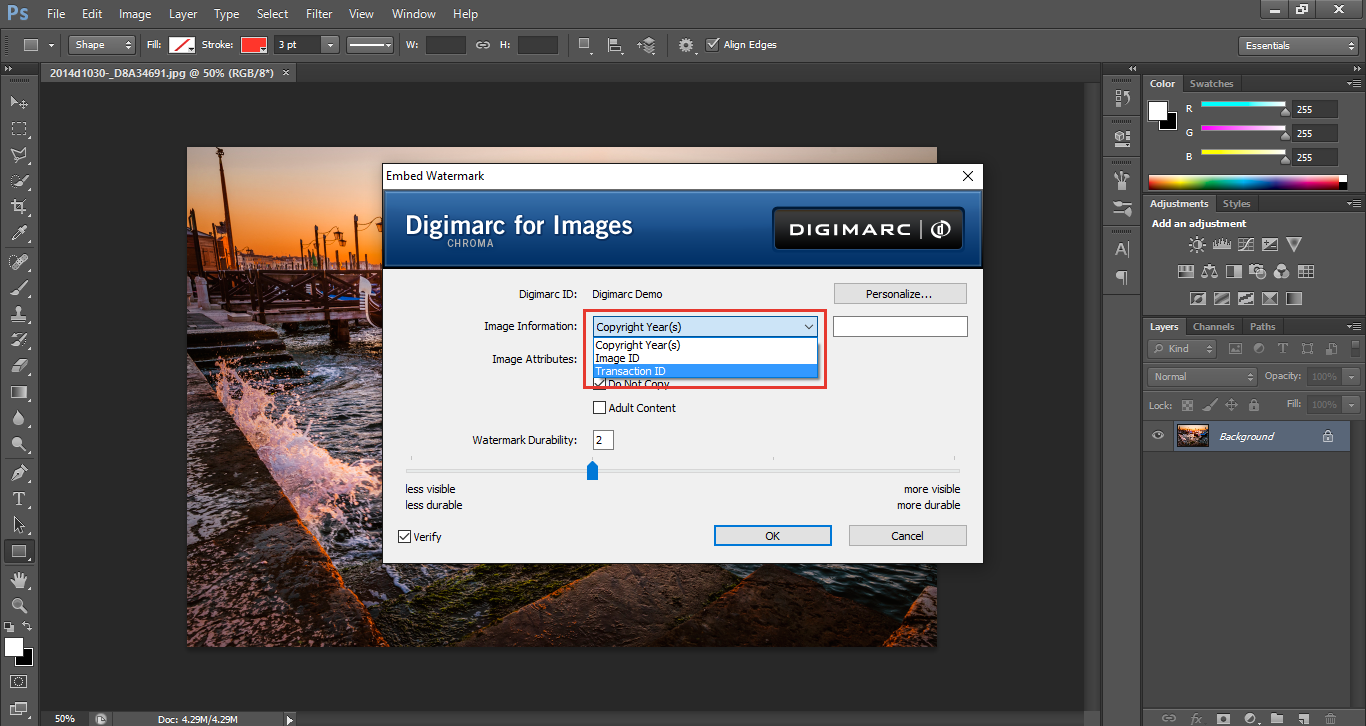Image resolution: width=1366 pixels, height=726 pixels.
Task: Toggle the Align Edges checkbox
Action: coord(712,44)
